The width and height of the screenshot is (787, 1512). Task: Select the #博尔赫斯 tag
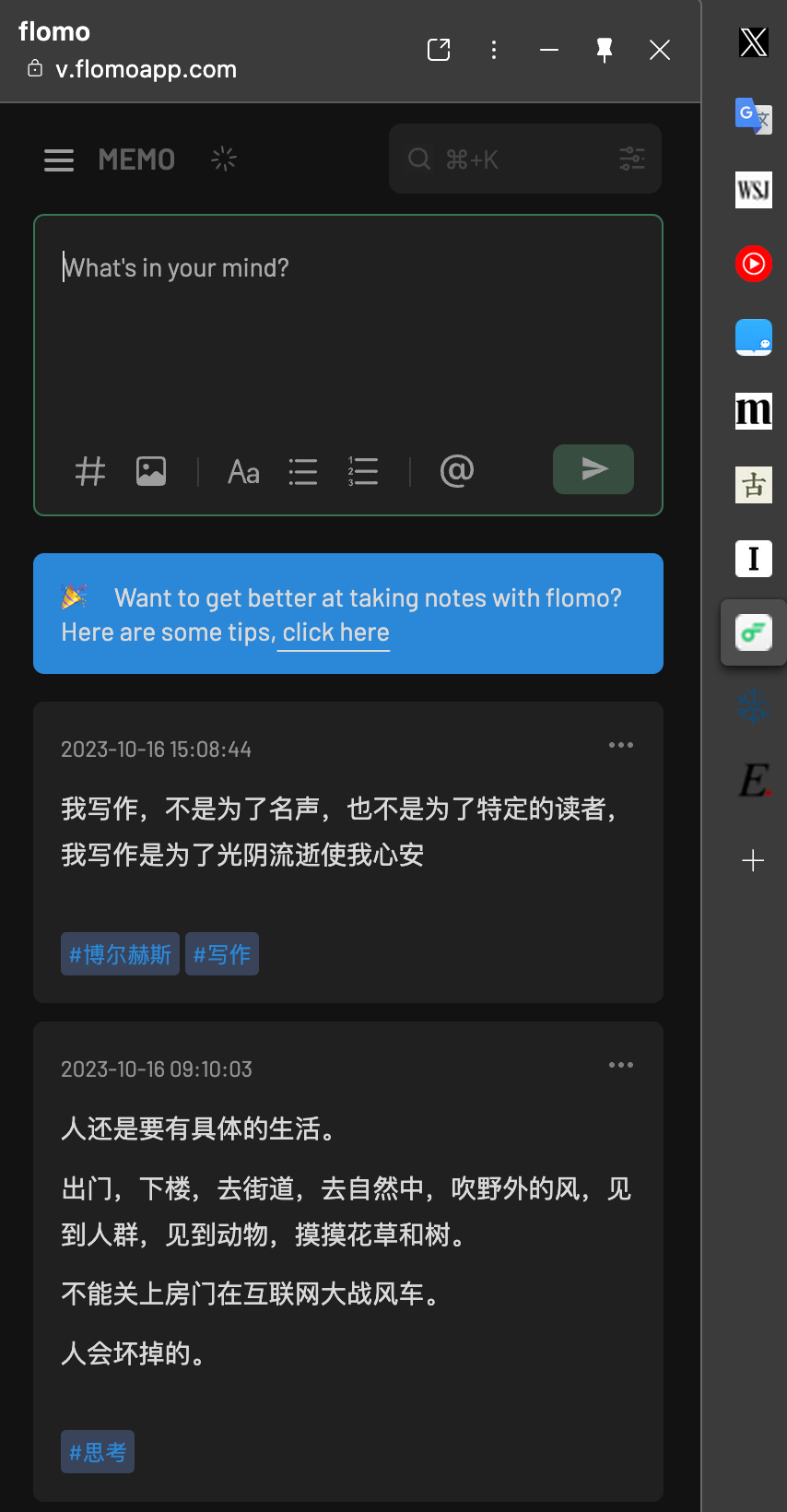pos(120,953)
